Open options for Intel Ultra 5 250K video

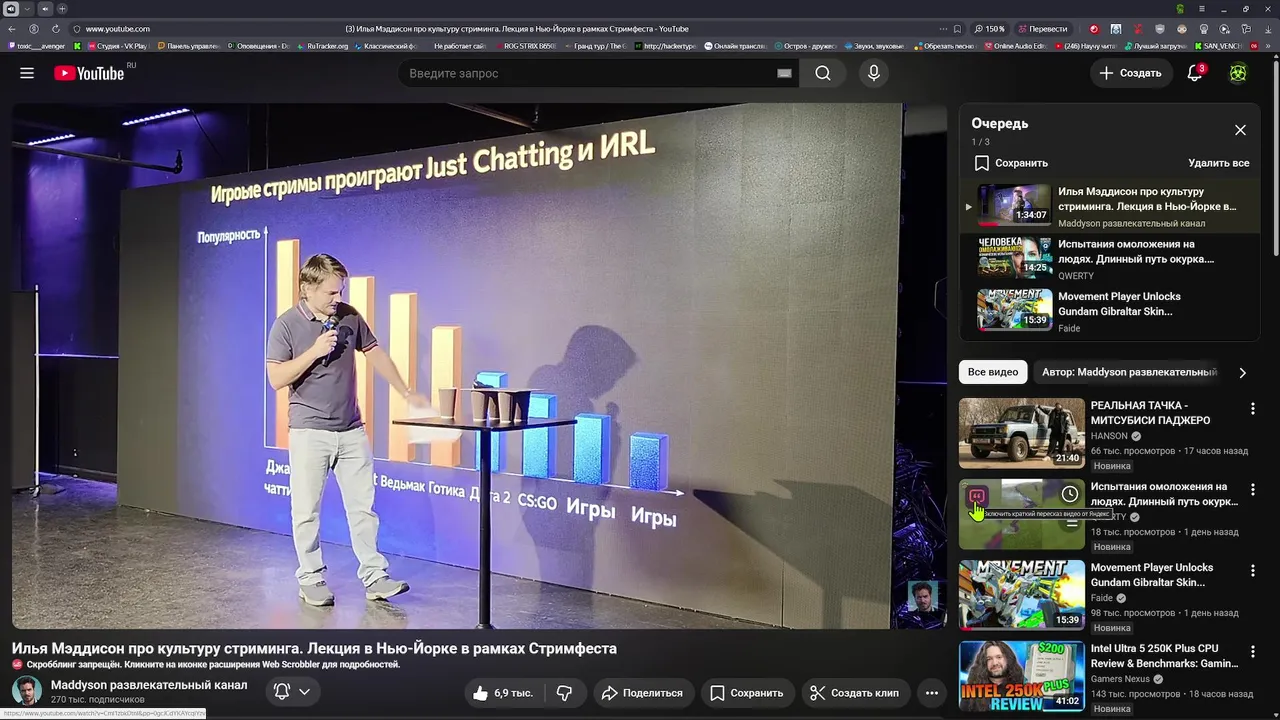point(1252,651)
